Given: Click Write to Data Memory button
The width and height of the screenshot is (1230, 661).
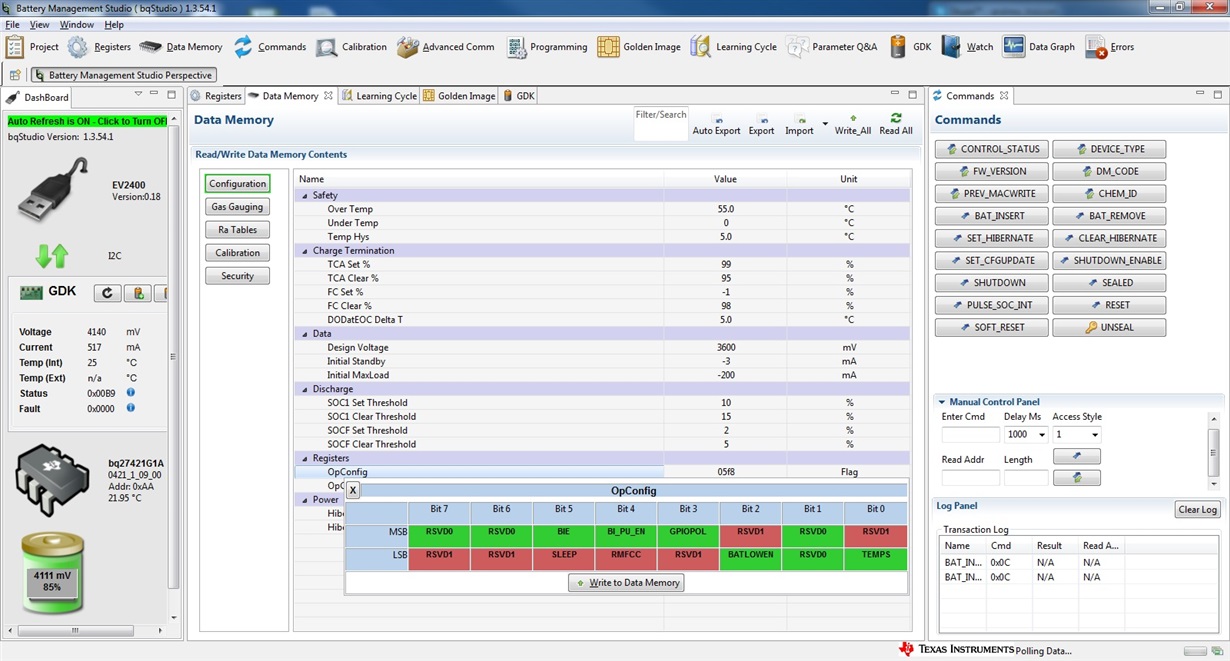Looking at the screenshot, I should click(626, 583).
